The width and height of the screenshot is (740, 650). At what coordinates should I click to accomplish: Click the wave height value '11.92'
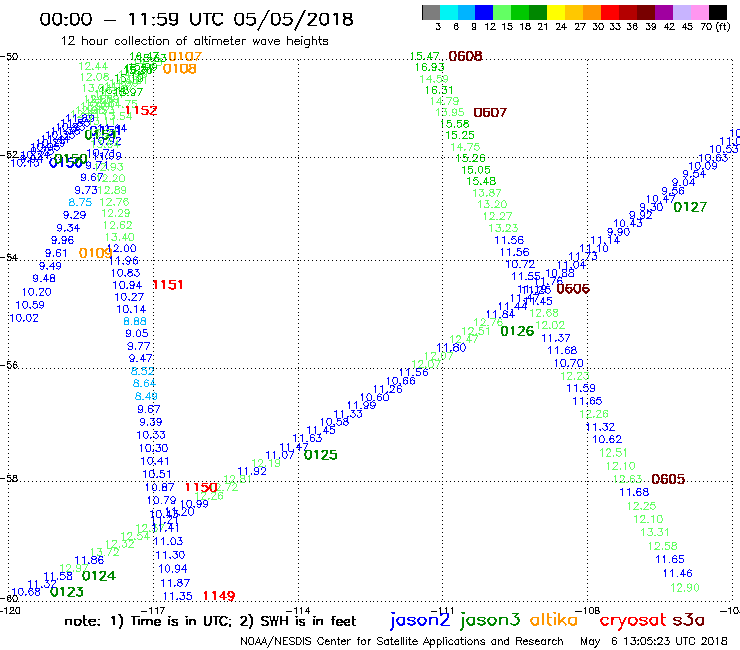point(252,471)
